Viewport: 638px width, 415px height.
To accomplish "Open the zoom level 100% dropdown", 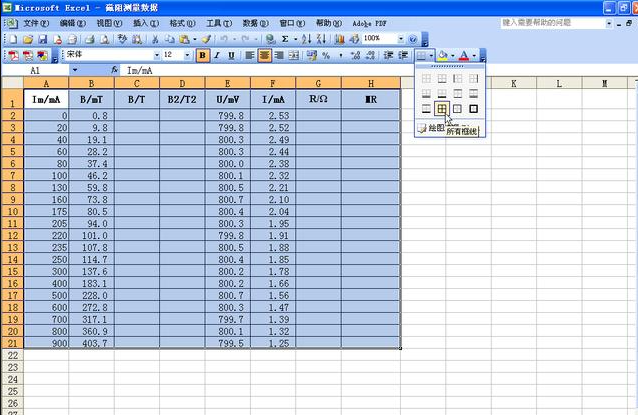I will click(399, 39).
